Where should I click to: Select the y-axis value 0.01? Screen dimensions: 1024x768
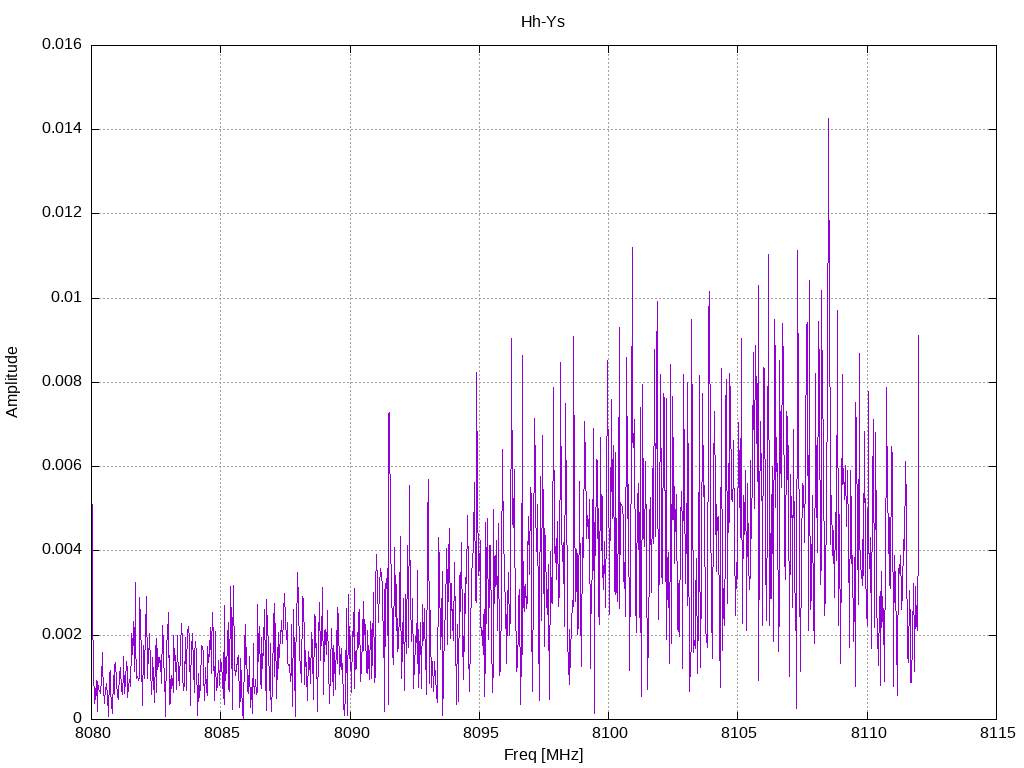[x=67, y=298]
